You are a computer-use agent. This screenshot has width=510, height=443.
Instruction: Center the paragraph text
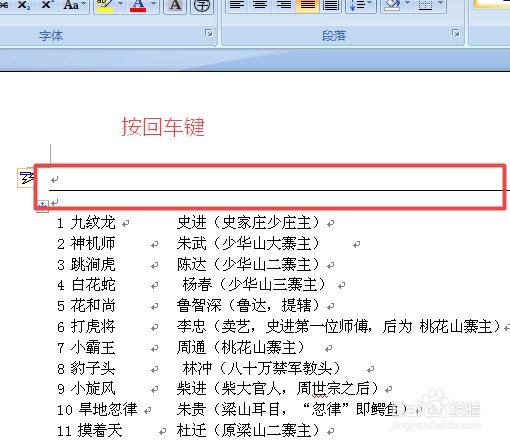click(260, 5)
